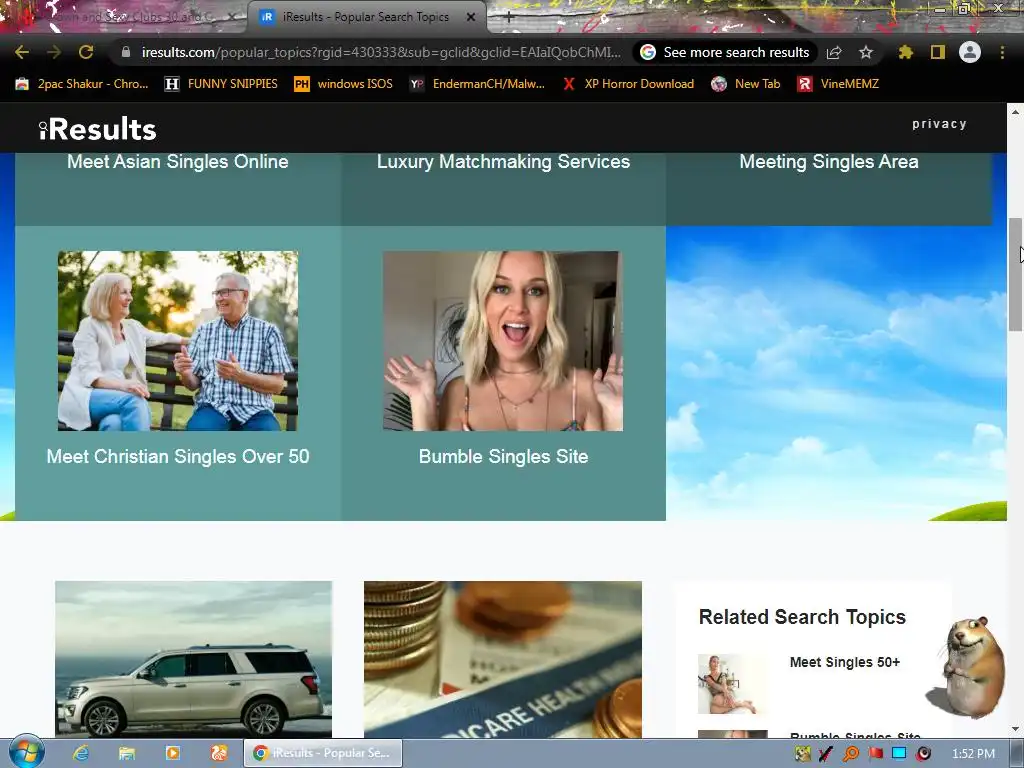Open the Windows Start menu
Image resolution: width=1024 pixels, height=768 pixels.
pyautogui.click(x=26, y=753)
